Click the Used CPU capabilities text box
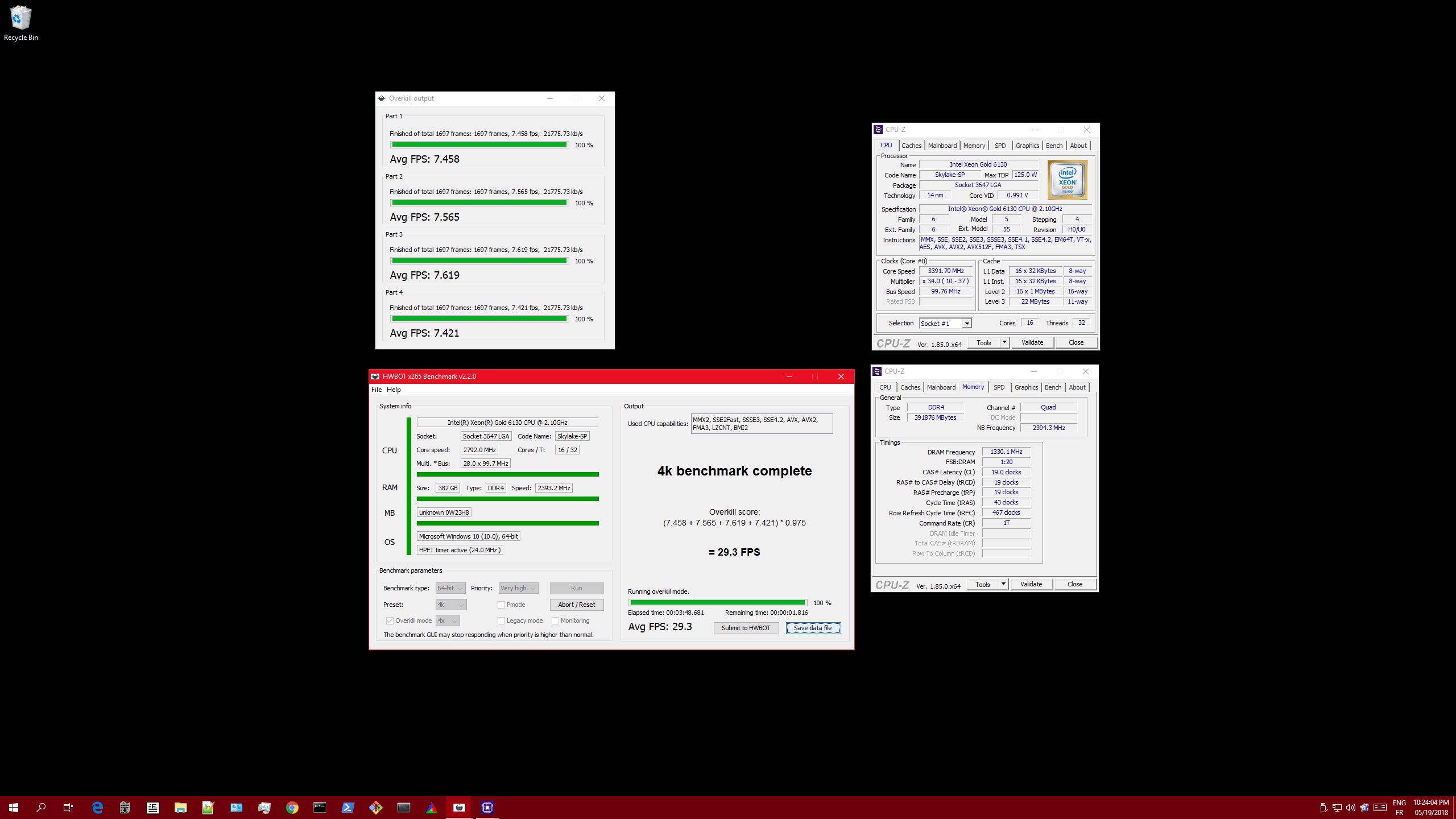 762,424
